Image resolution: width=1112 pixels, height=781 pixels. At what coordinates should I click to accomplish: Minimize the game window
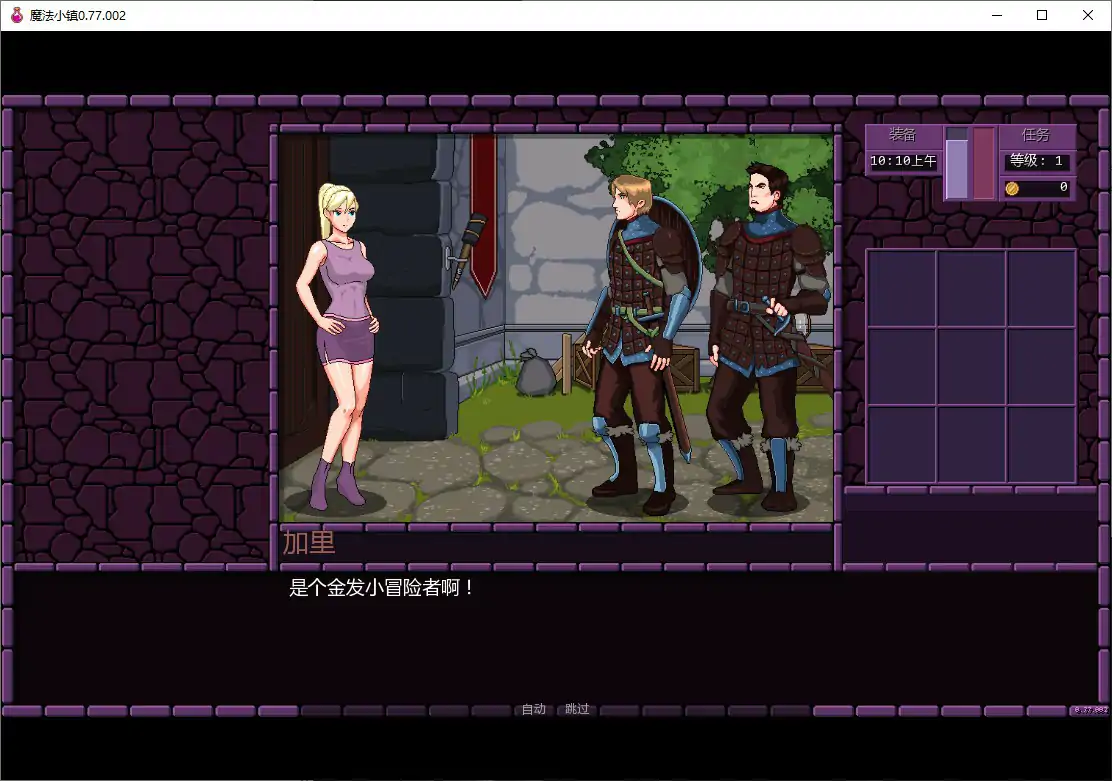[997, 15]
